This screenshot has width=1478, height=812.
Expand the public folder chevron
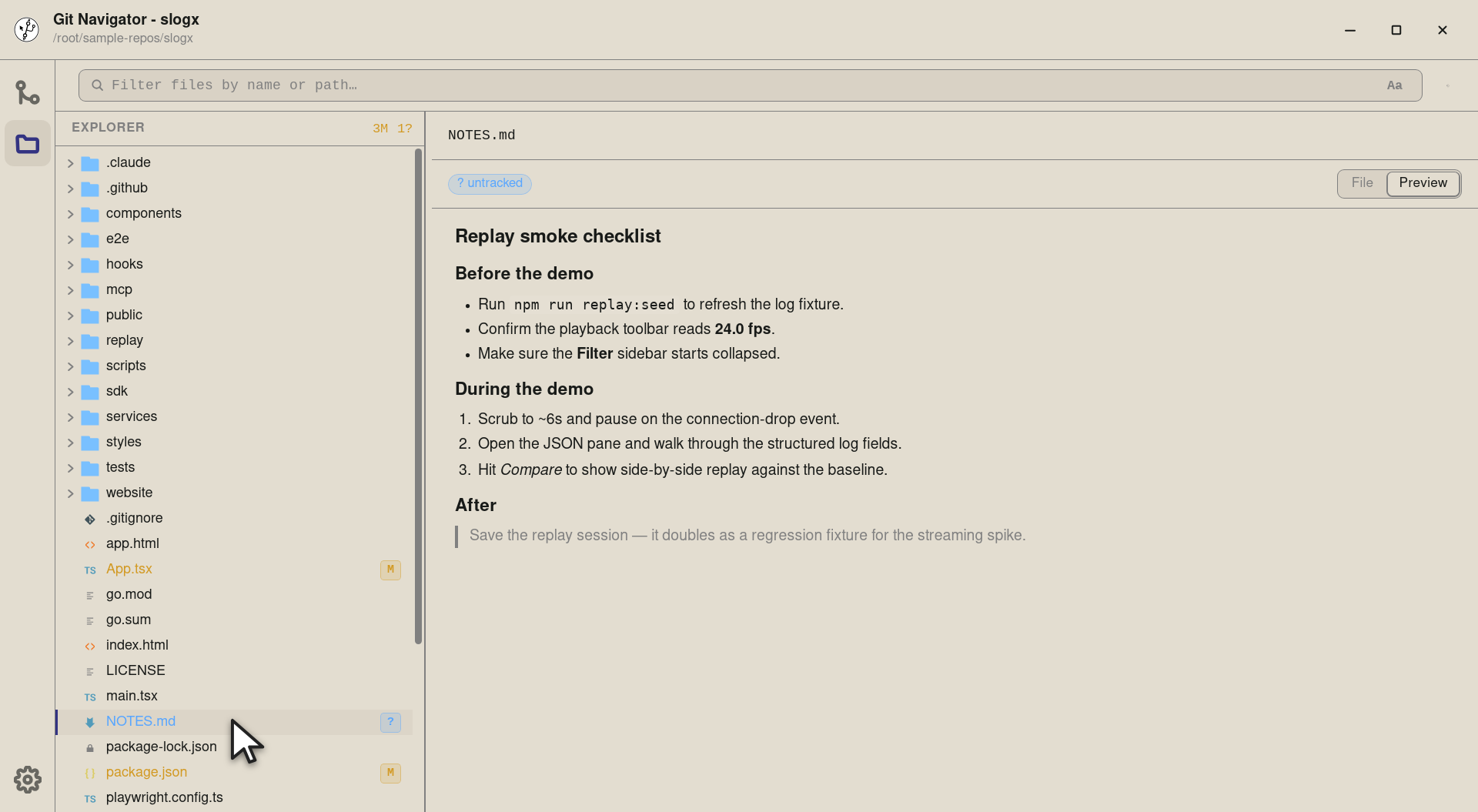pos(70,316)
